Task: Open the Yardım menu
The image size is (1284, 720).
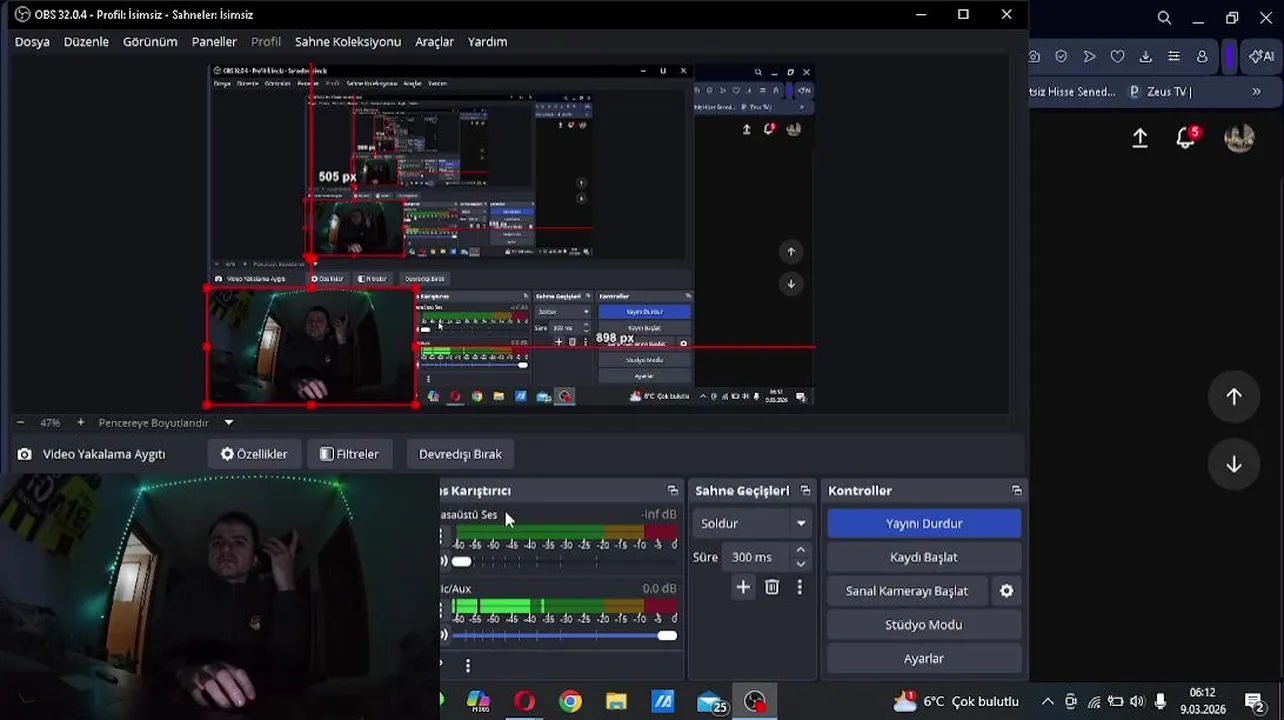Action: pos(488,42)
